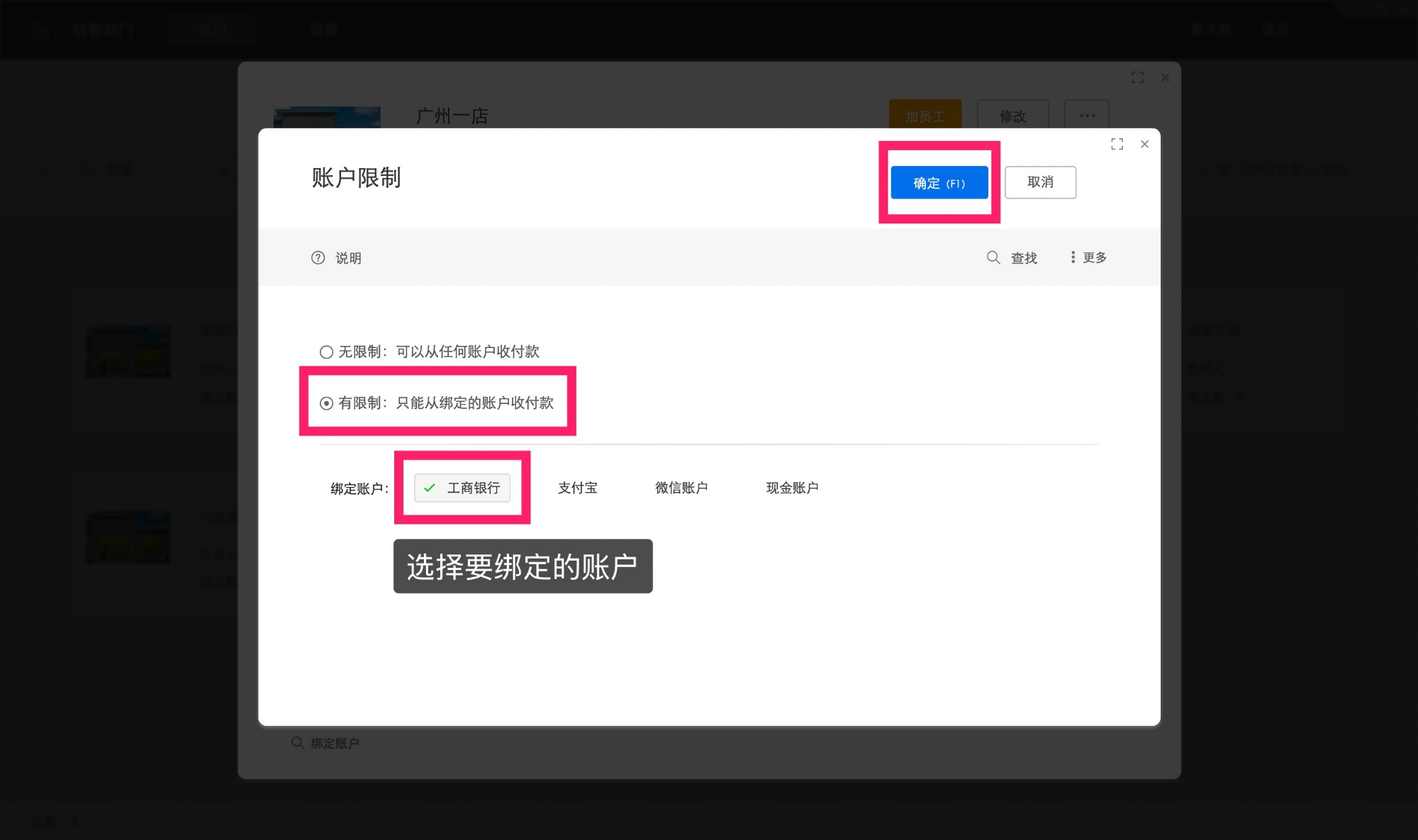Bind the 支付宝 account
This screenshot has height=840, width=1418.
click(577, 488)
